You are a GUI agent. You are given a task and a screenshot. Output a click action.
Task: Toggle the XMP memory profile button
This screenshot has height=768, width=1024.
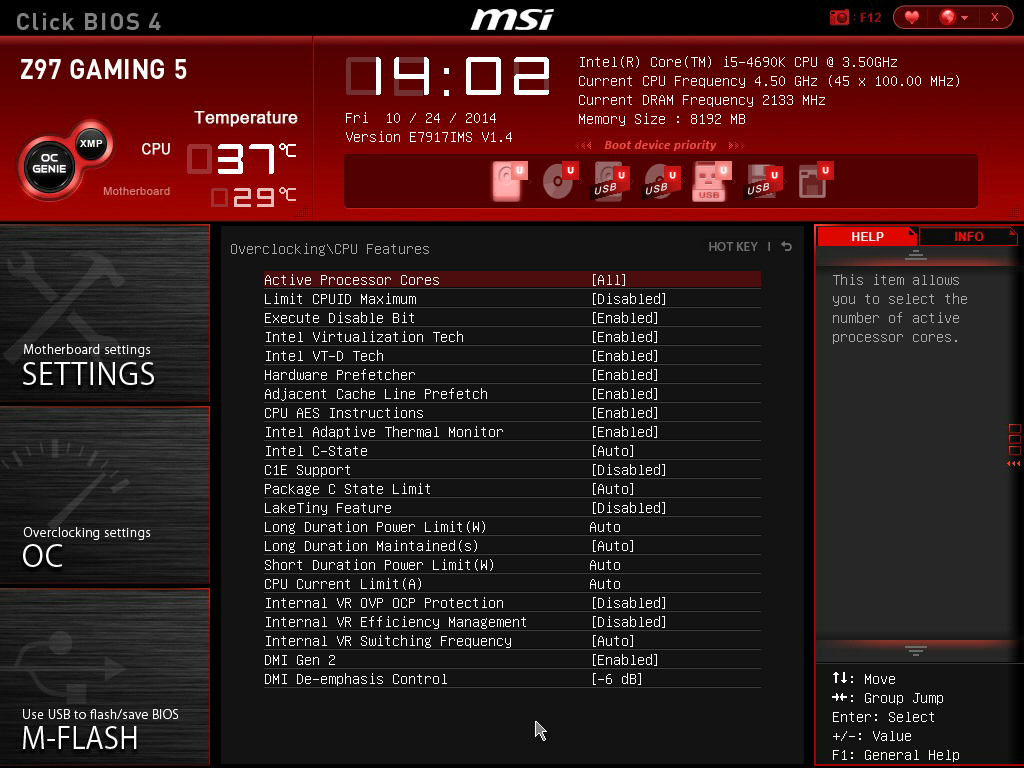pyautogui.click(x=91, y=143)
